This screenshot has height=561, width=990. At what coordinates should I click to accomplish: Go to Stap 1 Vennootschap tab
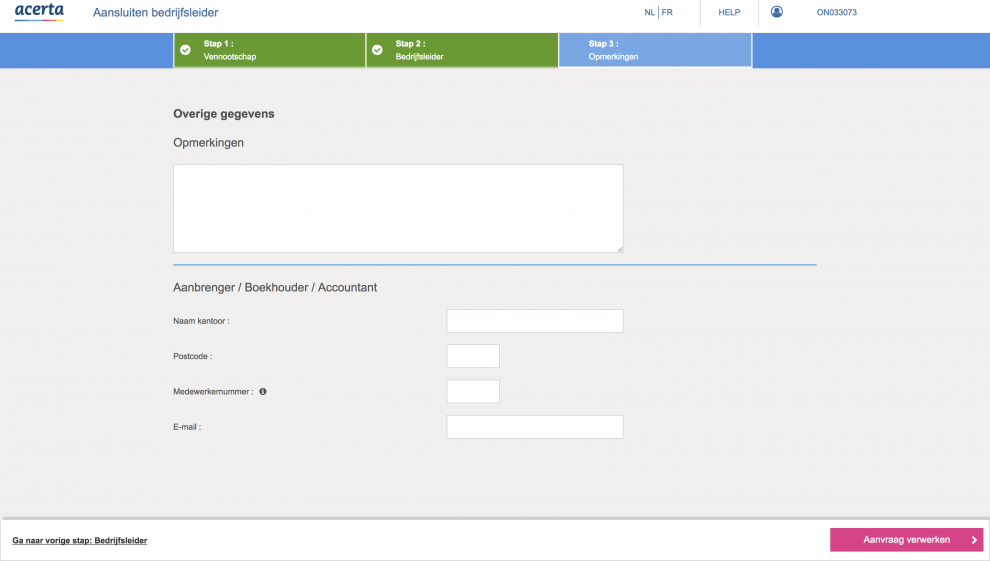click(x=270, y=50)
